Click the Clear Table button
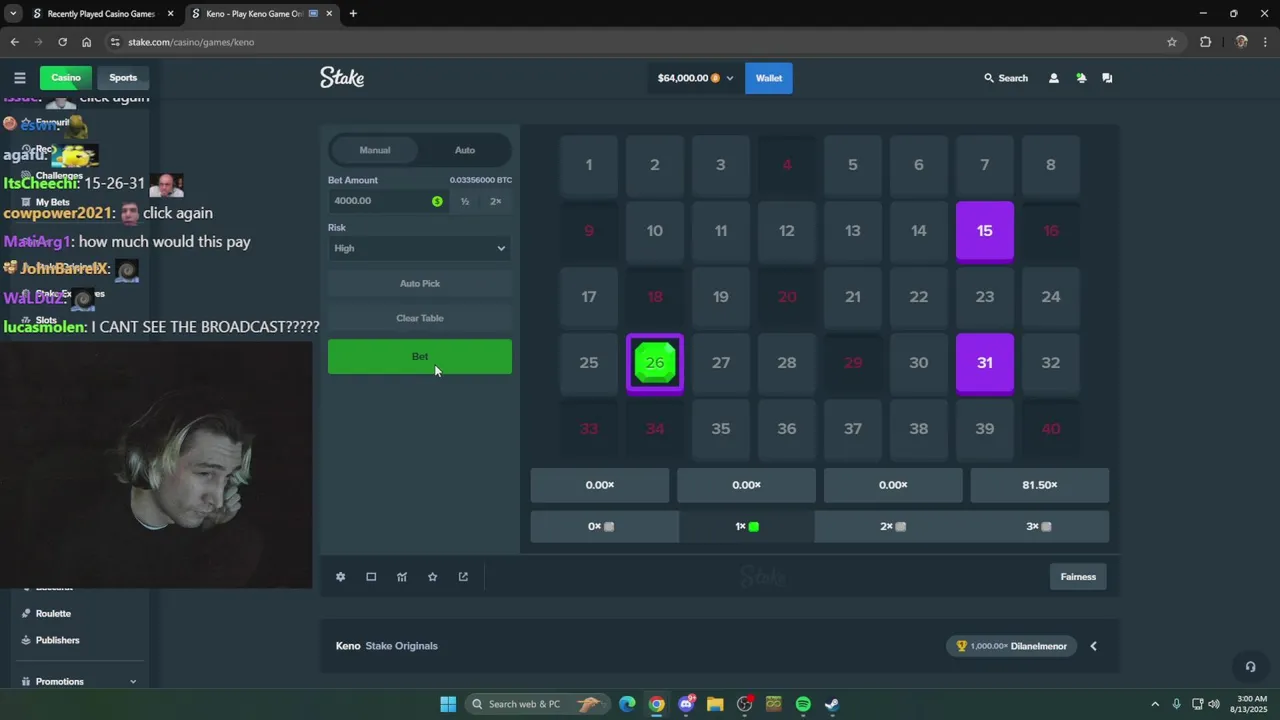The height and width of the screenshot is (720, 1280). [x=420, y=318]
